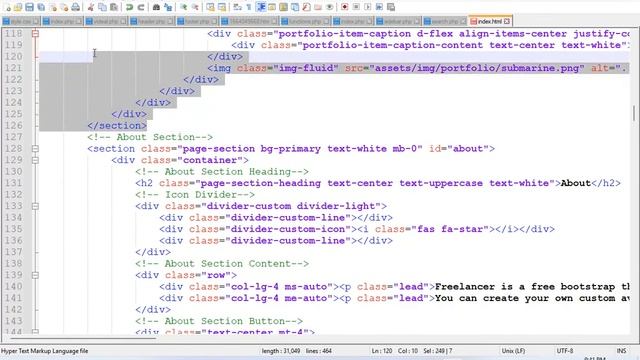Run macro multiple times icon
Screen dimensions: 640x360
click(x=379, y=7)
